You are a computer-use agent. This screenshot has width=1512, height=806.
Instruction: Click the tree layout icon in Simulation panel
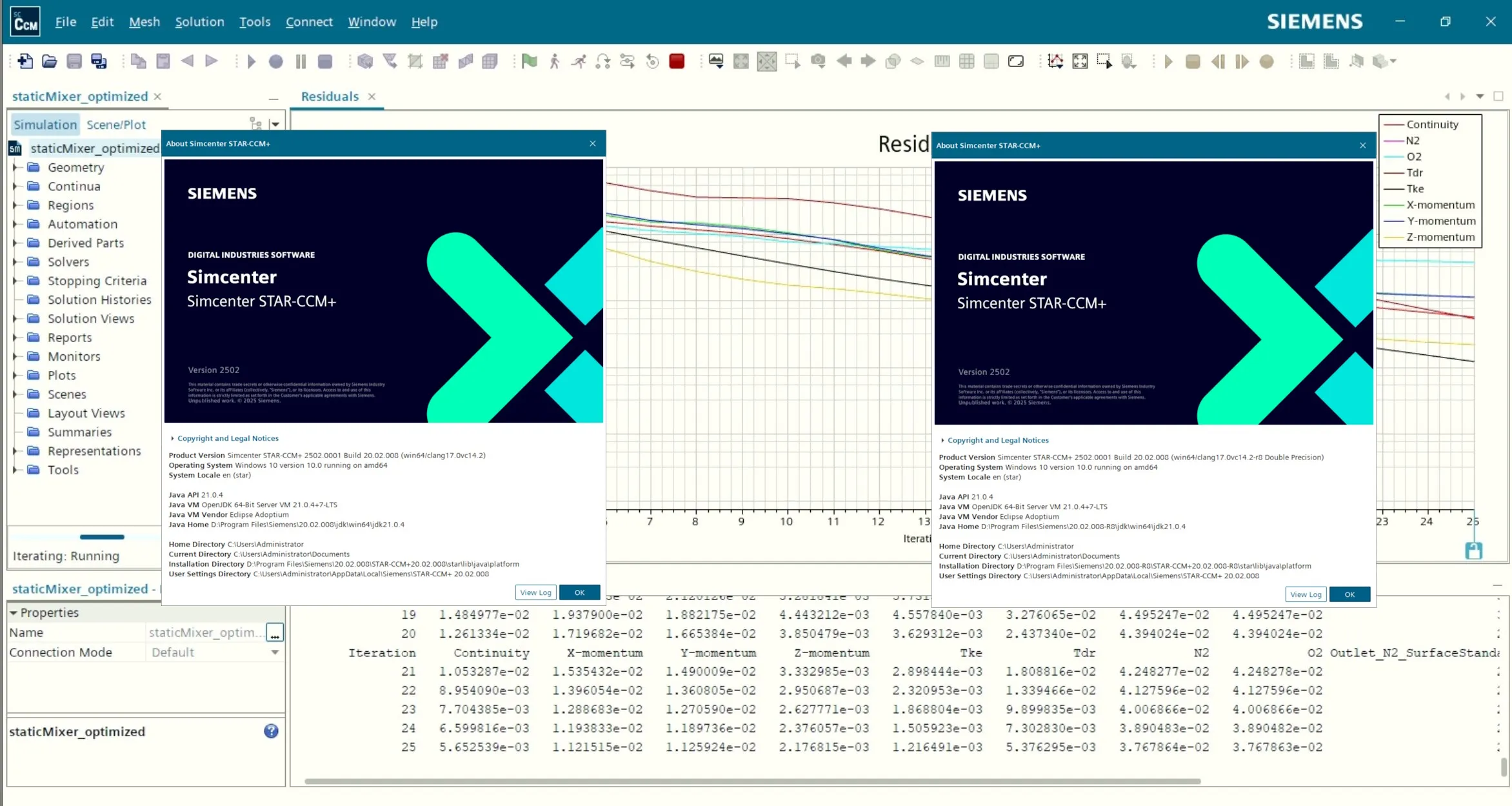[256, 124]
